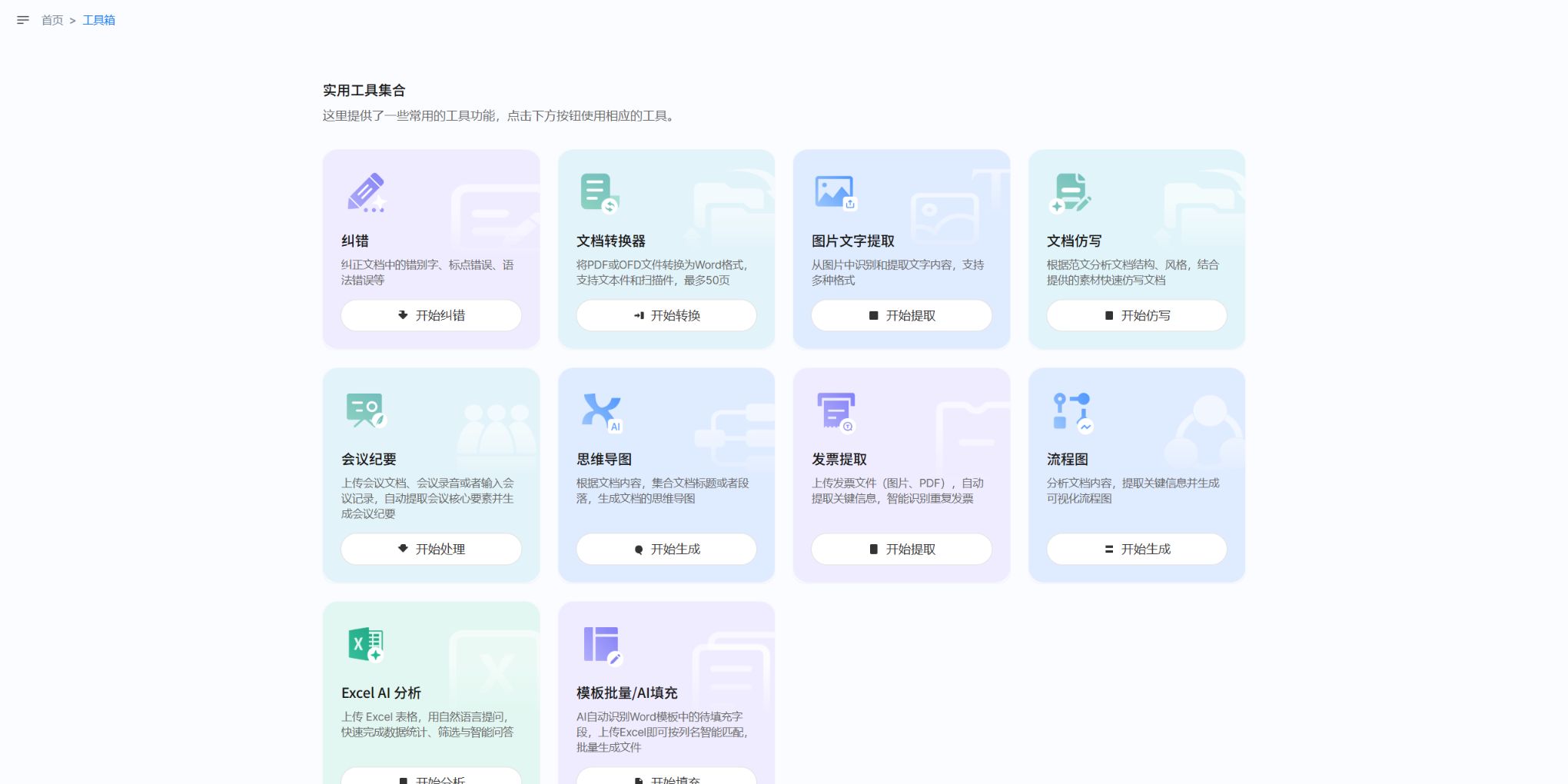The image size is (1568, 784).
Task: Click the 开始仿写 button
Action: point(1137,315)
